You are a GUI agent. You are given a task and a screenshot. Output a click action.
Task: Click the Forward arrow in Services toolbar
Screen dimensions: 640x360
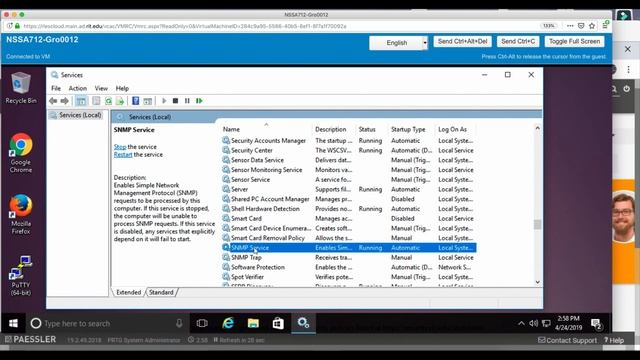(64, 101)
